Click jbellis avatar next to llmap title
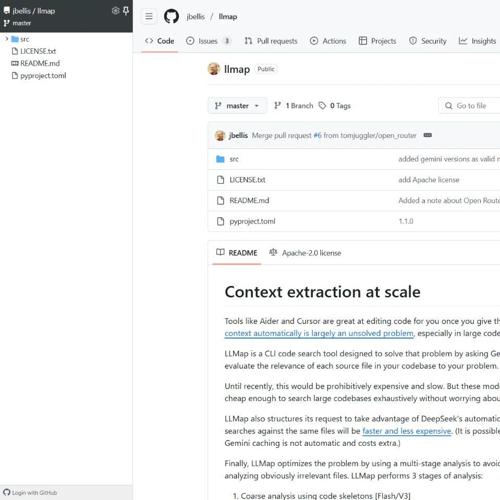The image size is (500, 500). coord(214,69)
